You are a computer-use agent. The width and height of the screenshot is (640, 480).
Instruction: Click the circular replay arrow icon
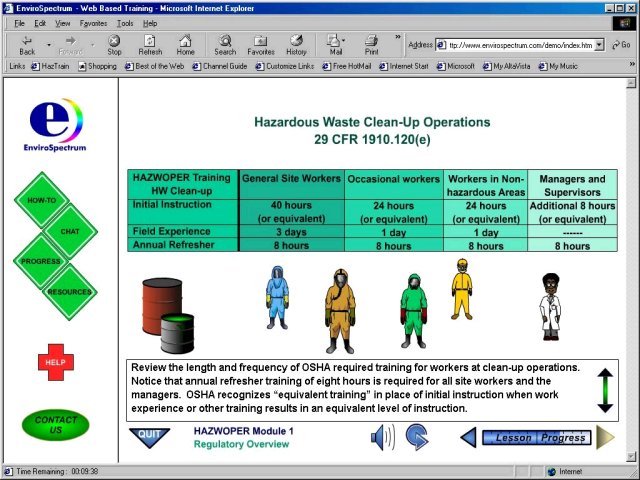click(x=417, y=437)
